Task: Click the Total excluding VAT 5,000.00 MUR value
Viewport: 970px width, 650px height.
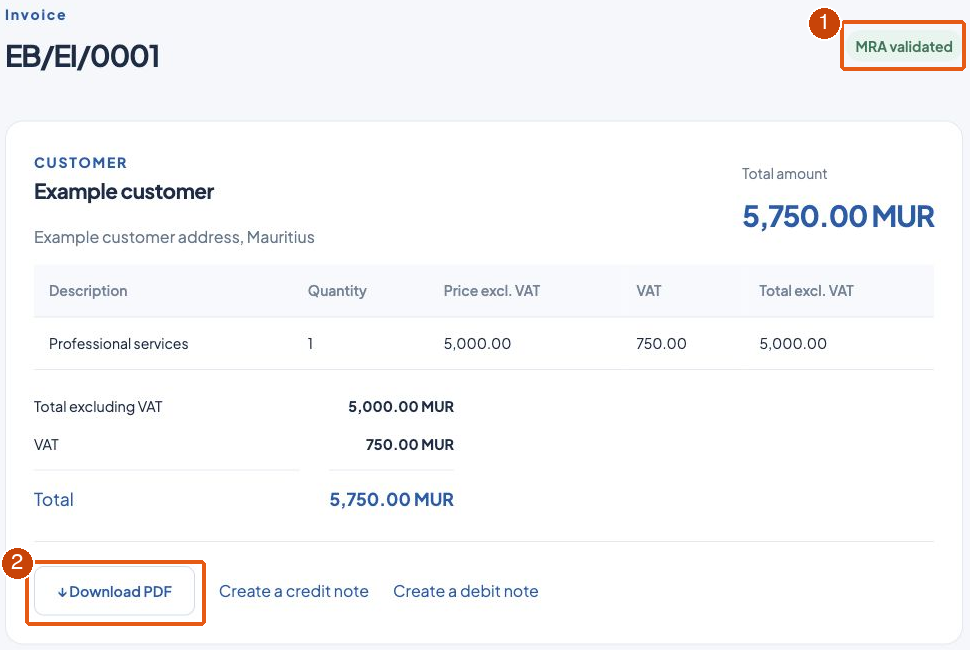Action: 401,407
